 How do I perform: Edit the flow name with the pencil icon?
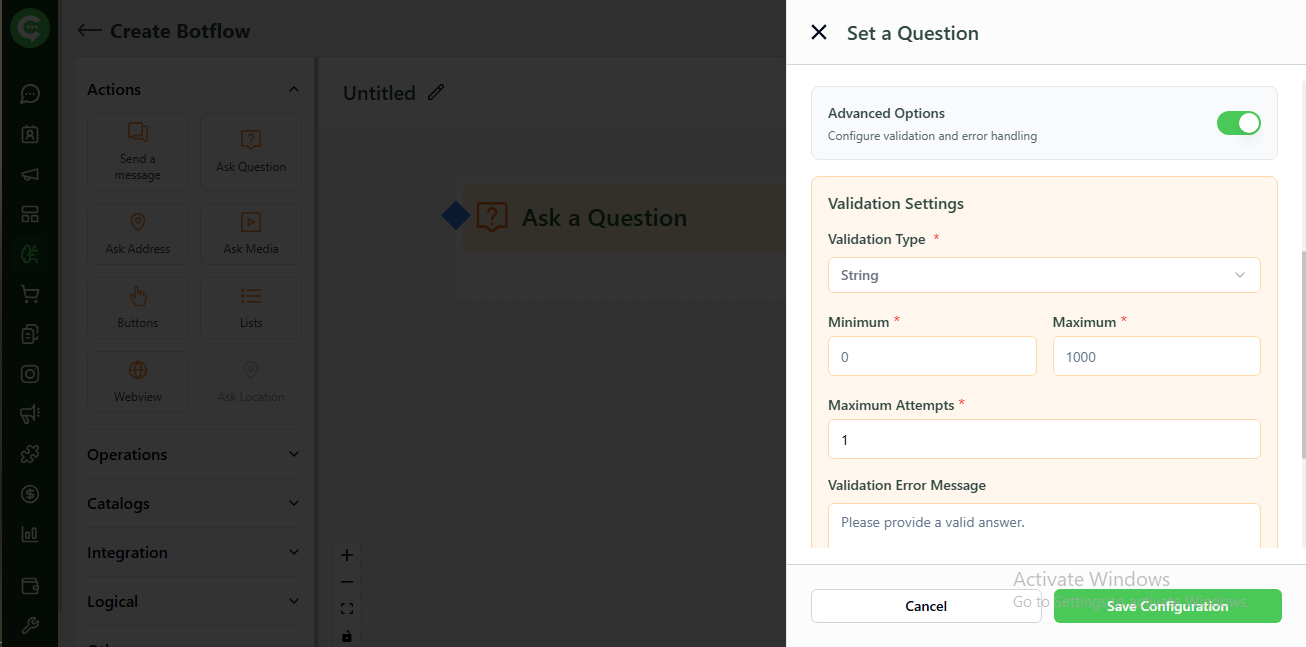pos(435,92)
